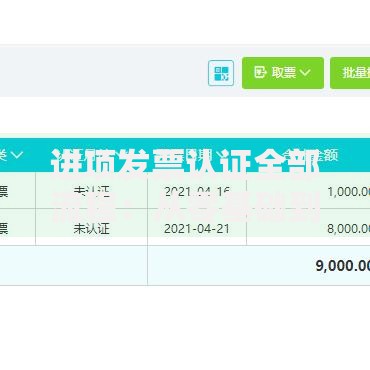This screenshot has width=370, height=370.
Task: Click the 9,000.00 total amount
Action: pyautogui.click(x=343, y=266)
